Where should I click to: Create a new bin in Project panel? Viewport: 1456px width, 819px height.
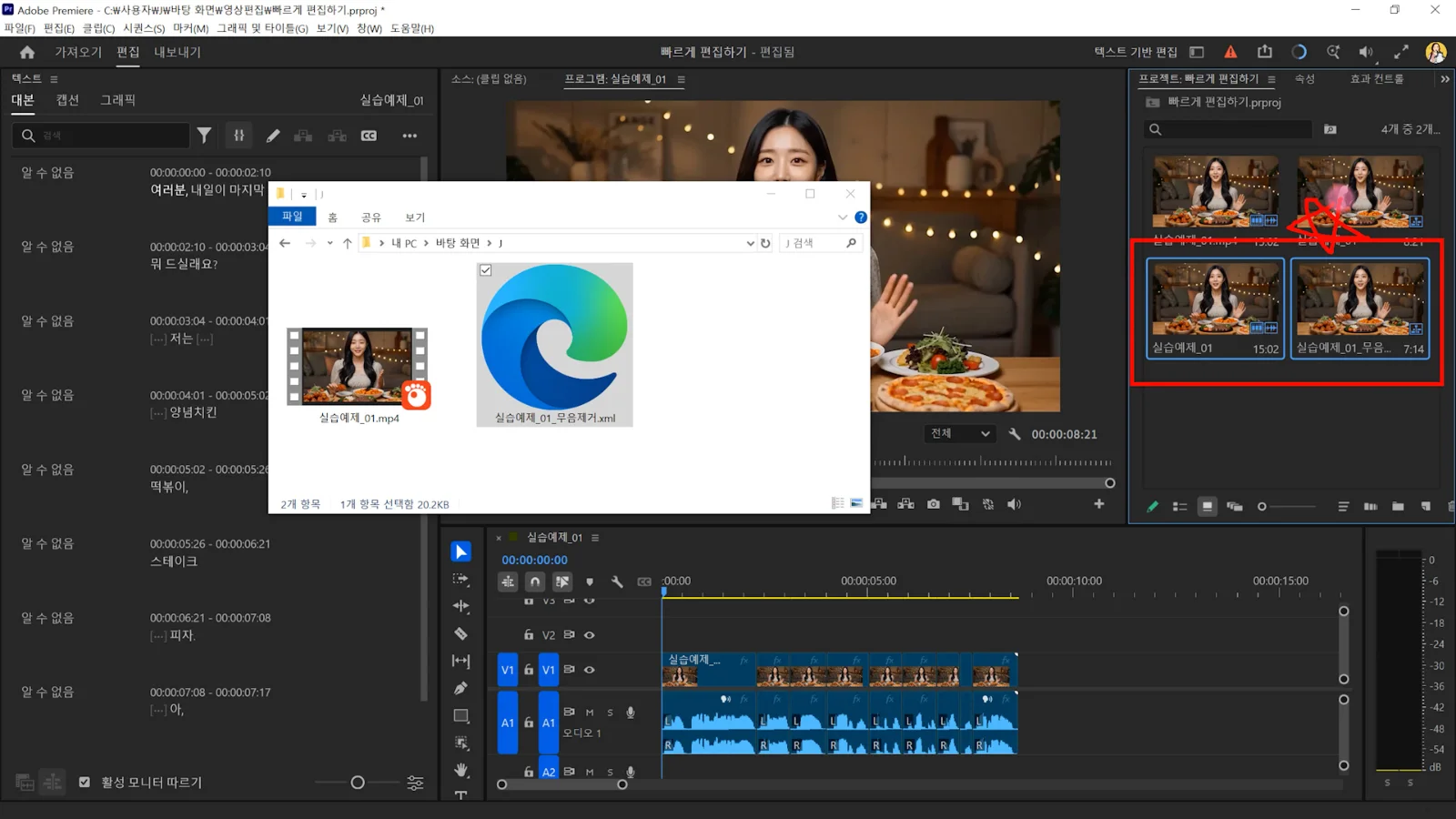(x=1398, y=507)
